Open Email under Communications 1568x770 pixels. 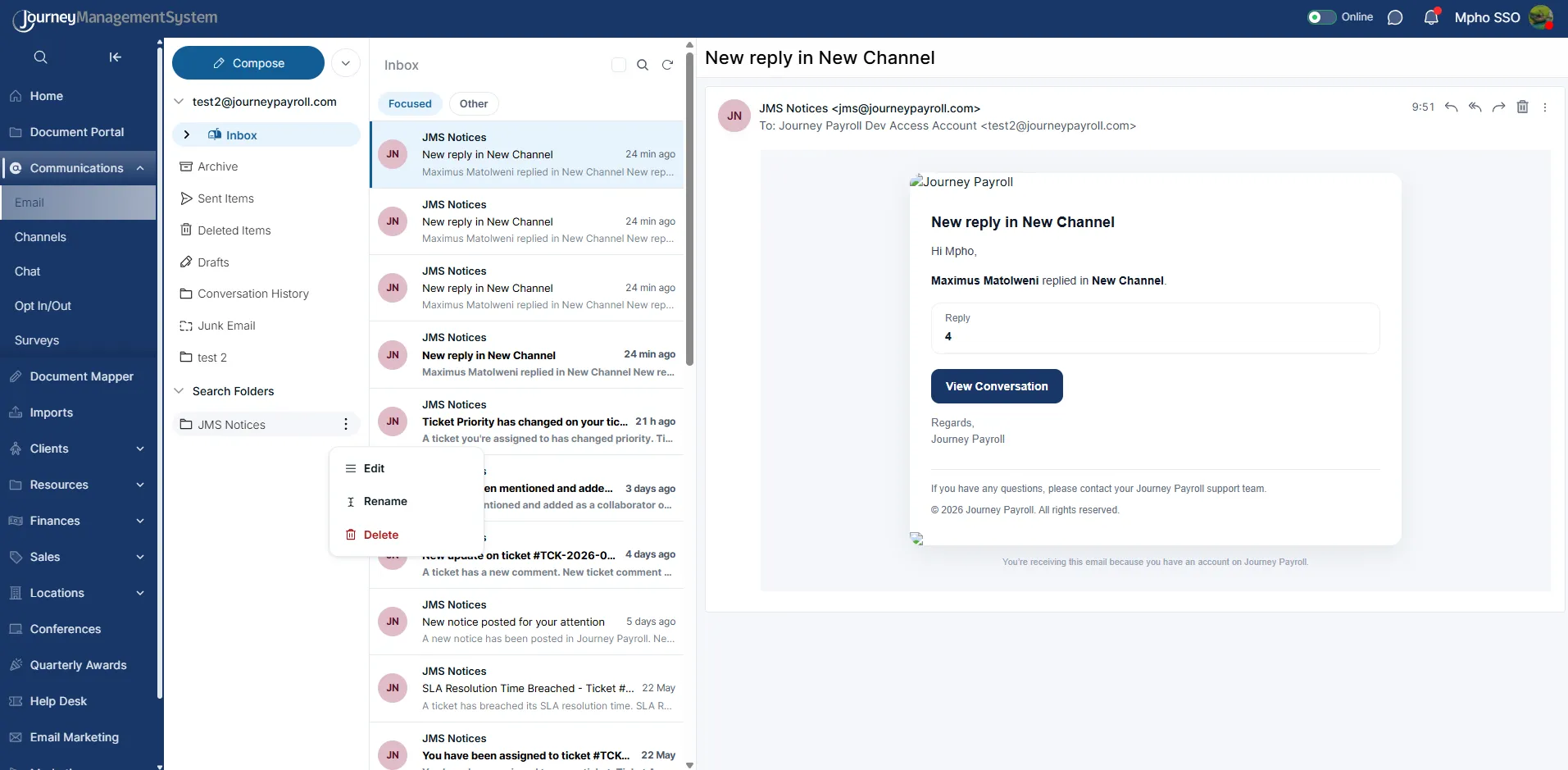[79, 203]
